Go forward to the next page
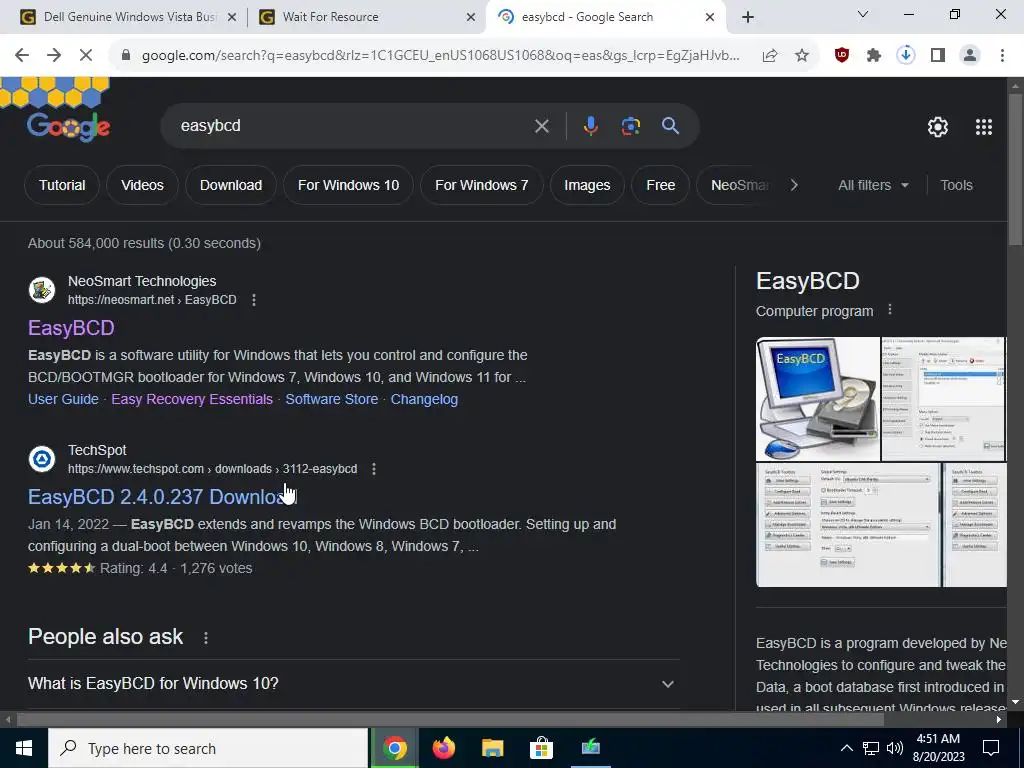This screenshot has height=768, width=1024. coord(54,56)
